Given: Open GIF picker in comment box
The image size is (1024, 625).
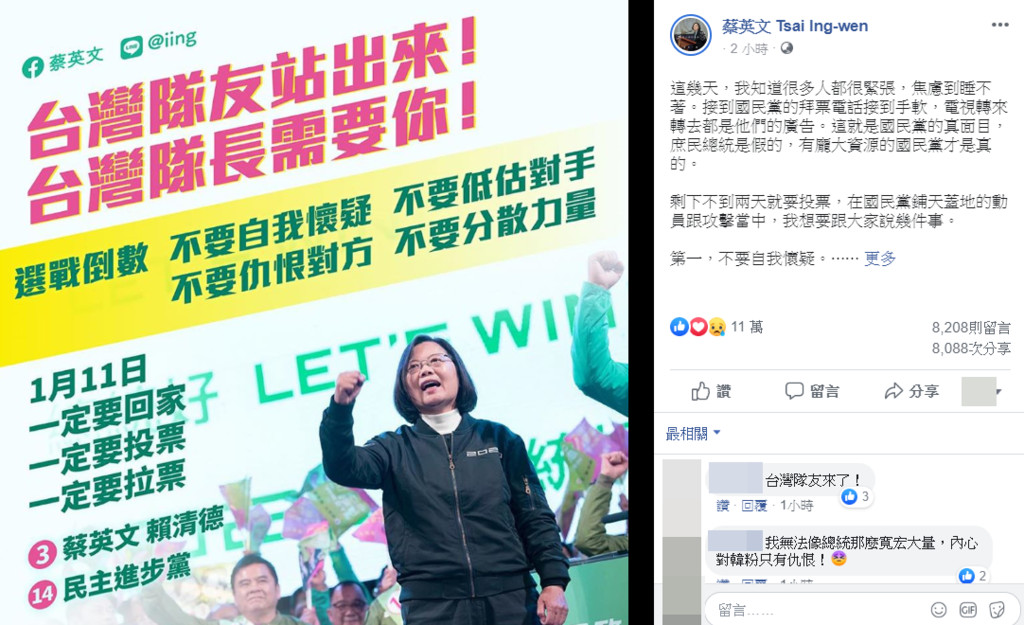Looking at the screenshot, I should [968, 610].
